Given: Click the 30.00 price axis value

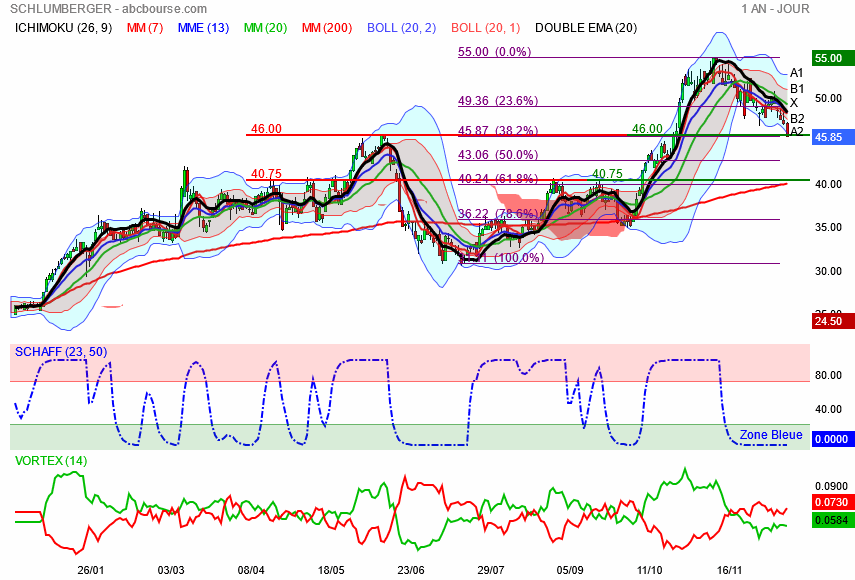Looking at the screenshot, I should click(828, 271).
